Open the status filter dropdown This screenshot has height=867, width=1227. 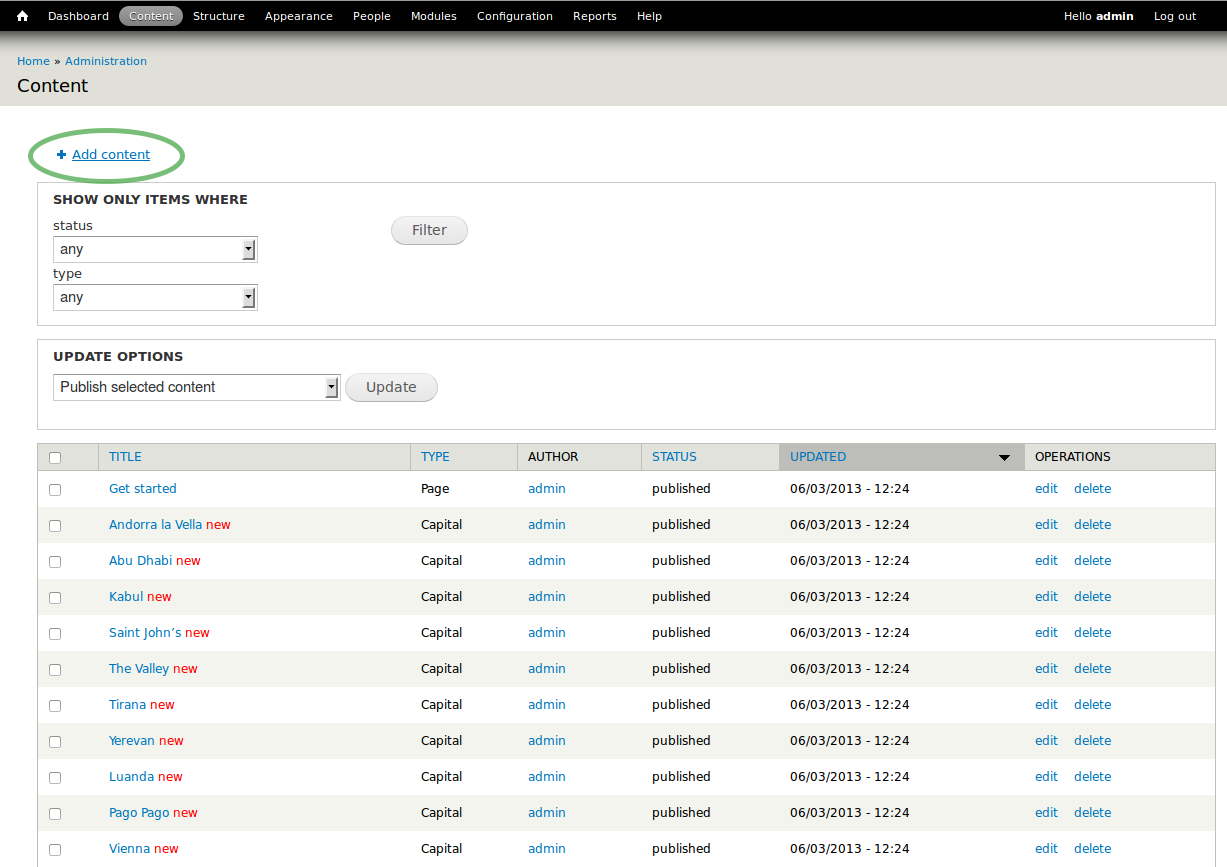pos(155,250)
